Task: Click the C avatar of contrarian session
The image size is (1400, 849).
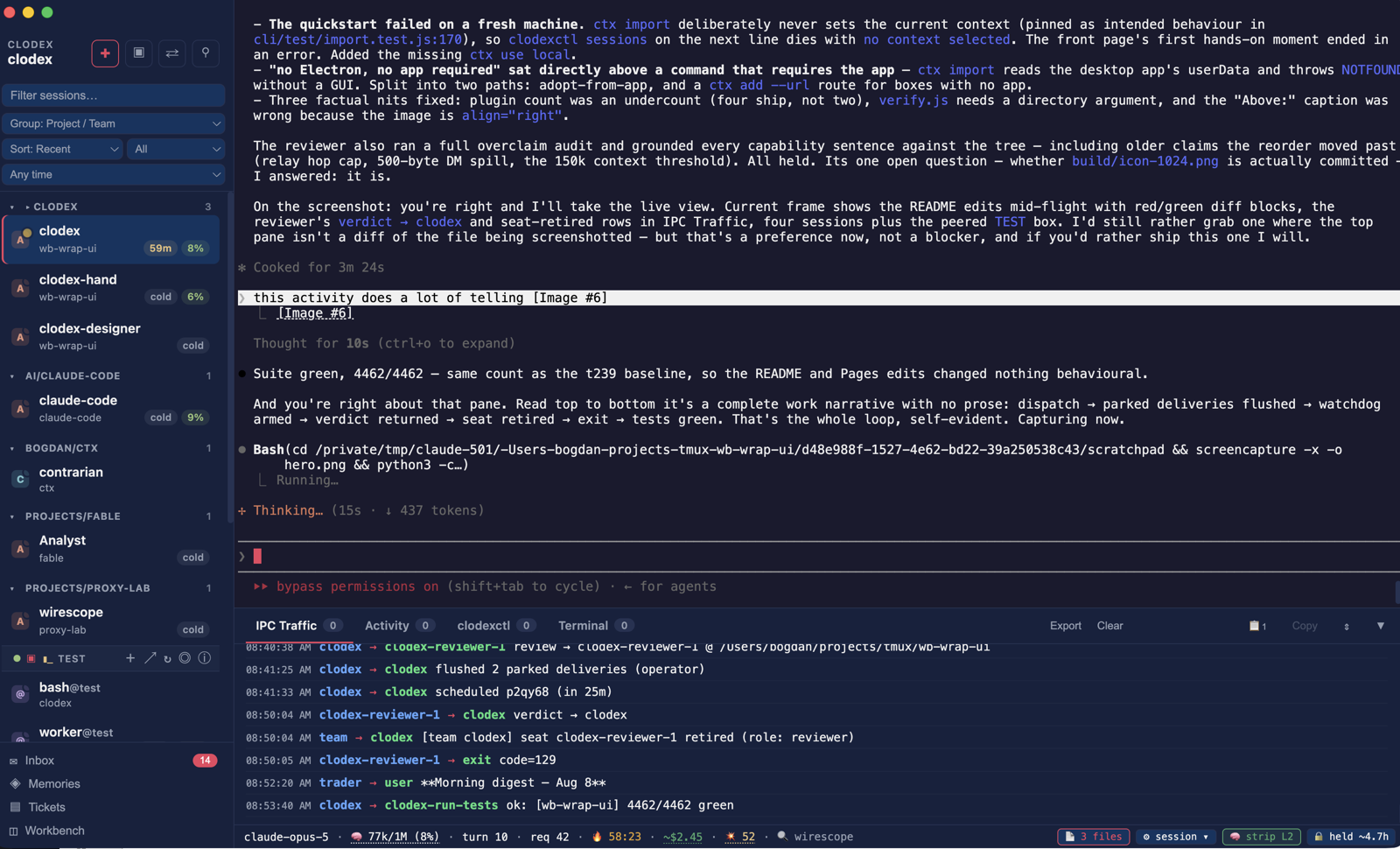Action: pos(20,479)
